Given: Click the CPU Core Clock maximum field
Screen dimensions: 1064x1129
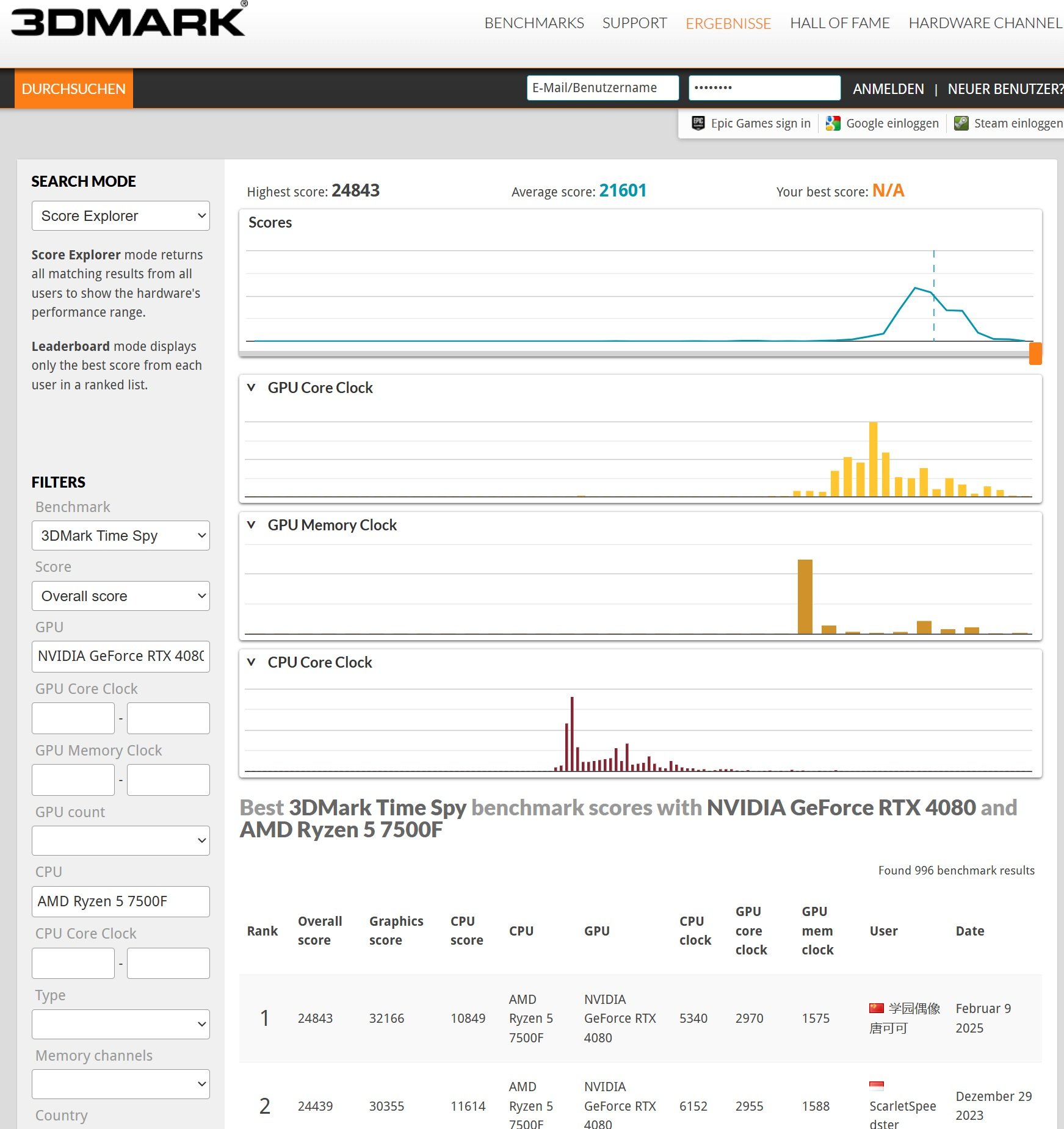Looking at the screenshot, I should pyautogui.click(x=168, y=963).
